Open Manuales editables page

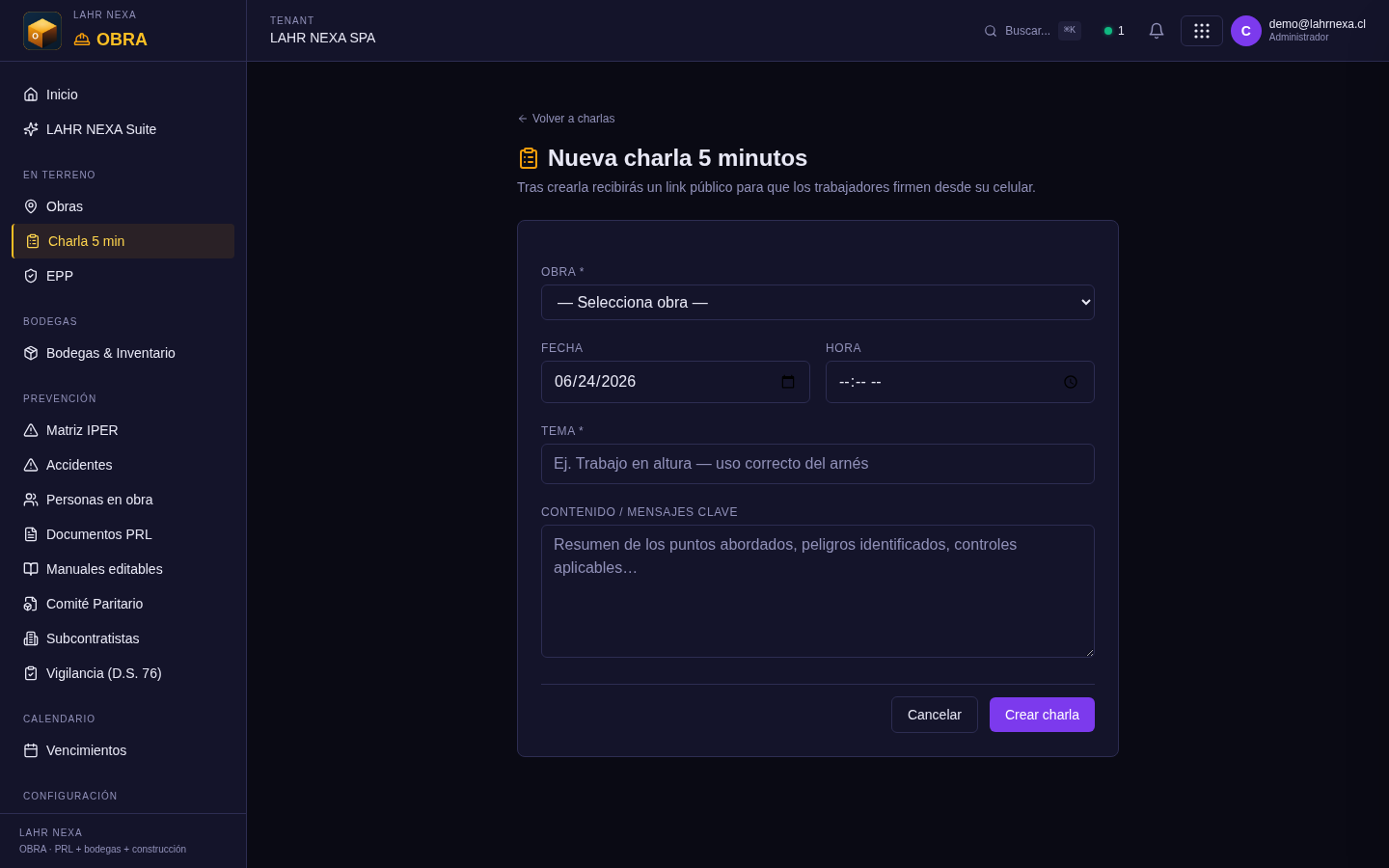123,569
